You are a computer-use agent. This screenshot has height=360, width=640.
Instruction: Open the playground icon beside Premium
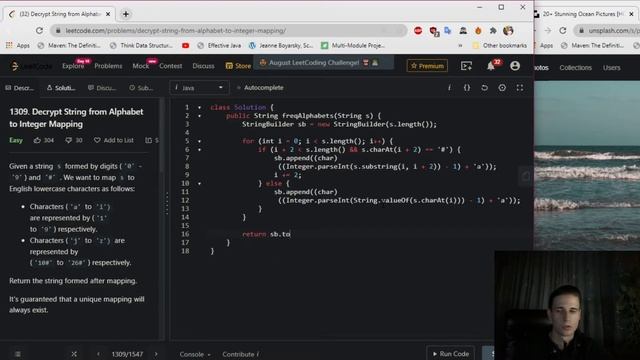point(466,66)
